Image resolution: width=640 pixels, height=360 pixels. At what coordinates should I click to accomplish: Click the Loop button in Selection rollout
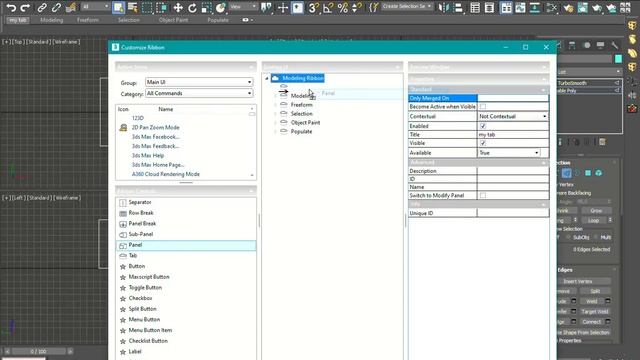593,220
